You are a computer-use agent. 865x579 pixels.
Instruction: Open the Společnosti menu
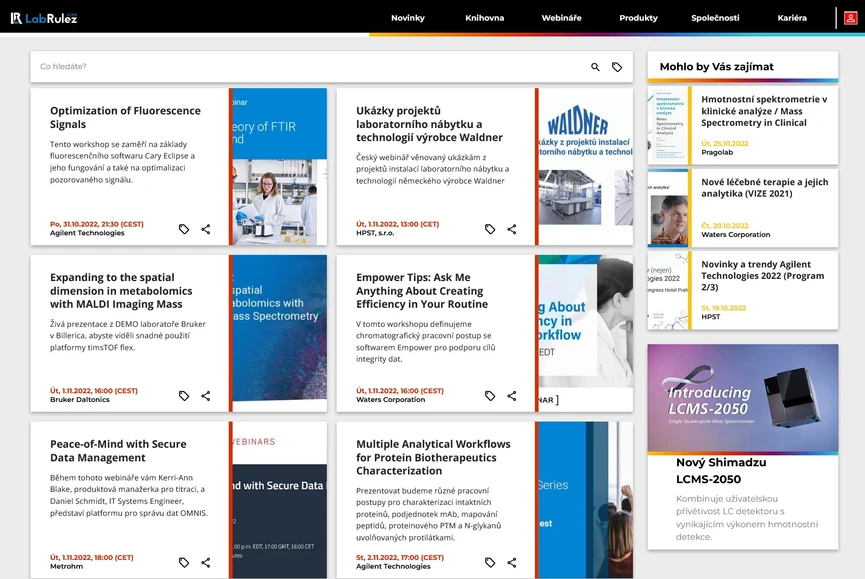click(715, 18)
